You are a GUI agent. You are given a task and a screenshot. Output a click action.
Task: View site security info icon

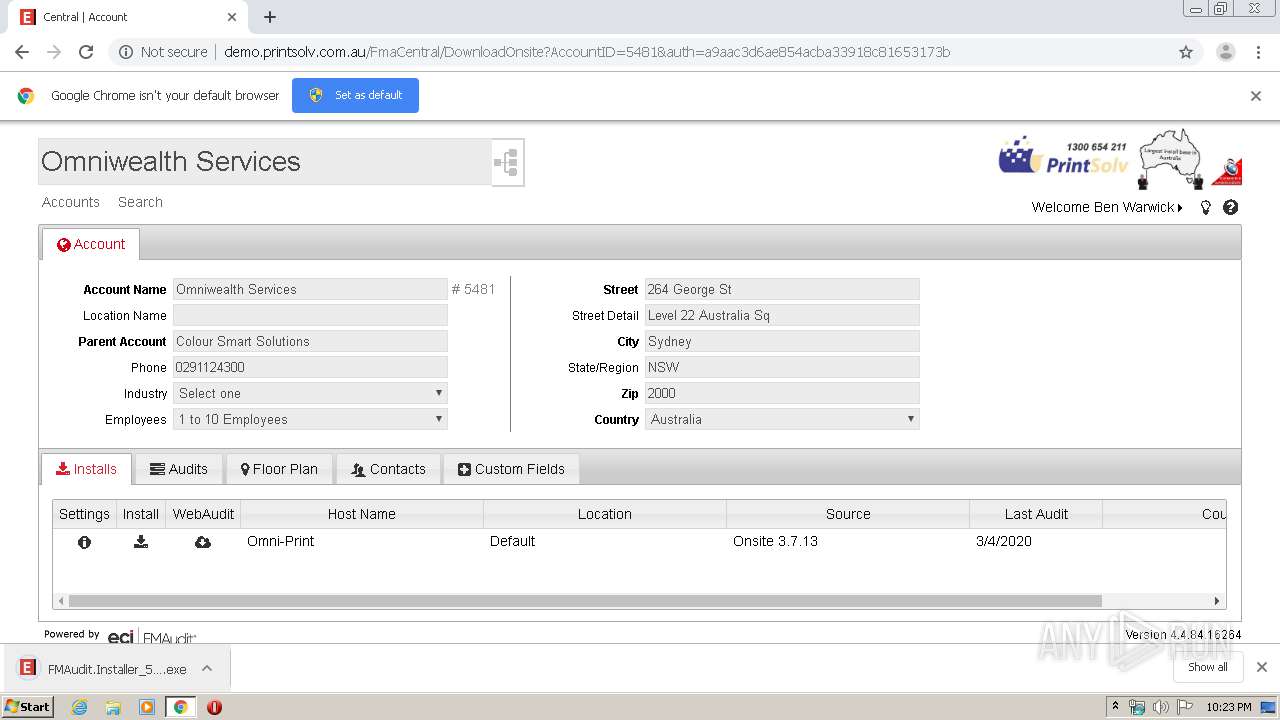pyautogui.click(x=126, y=52)
